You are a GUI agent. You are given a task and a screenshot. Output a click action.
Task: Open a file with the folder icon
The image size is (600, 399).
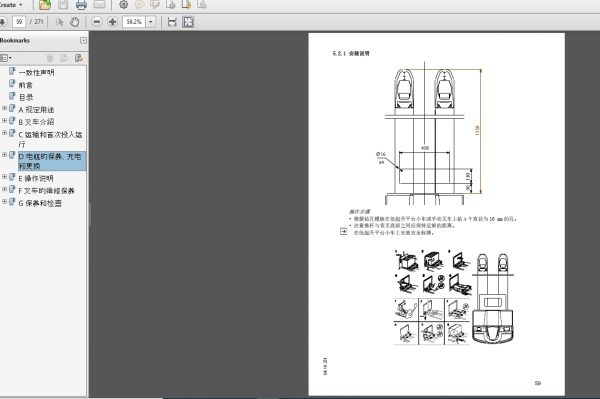click(x=45, y=5)
